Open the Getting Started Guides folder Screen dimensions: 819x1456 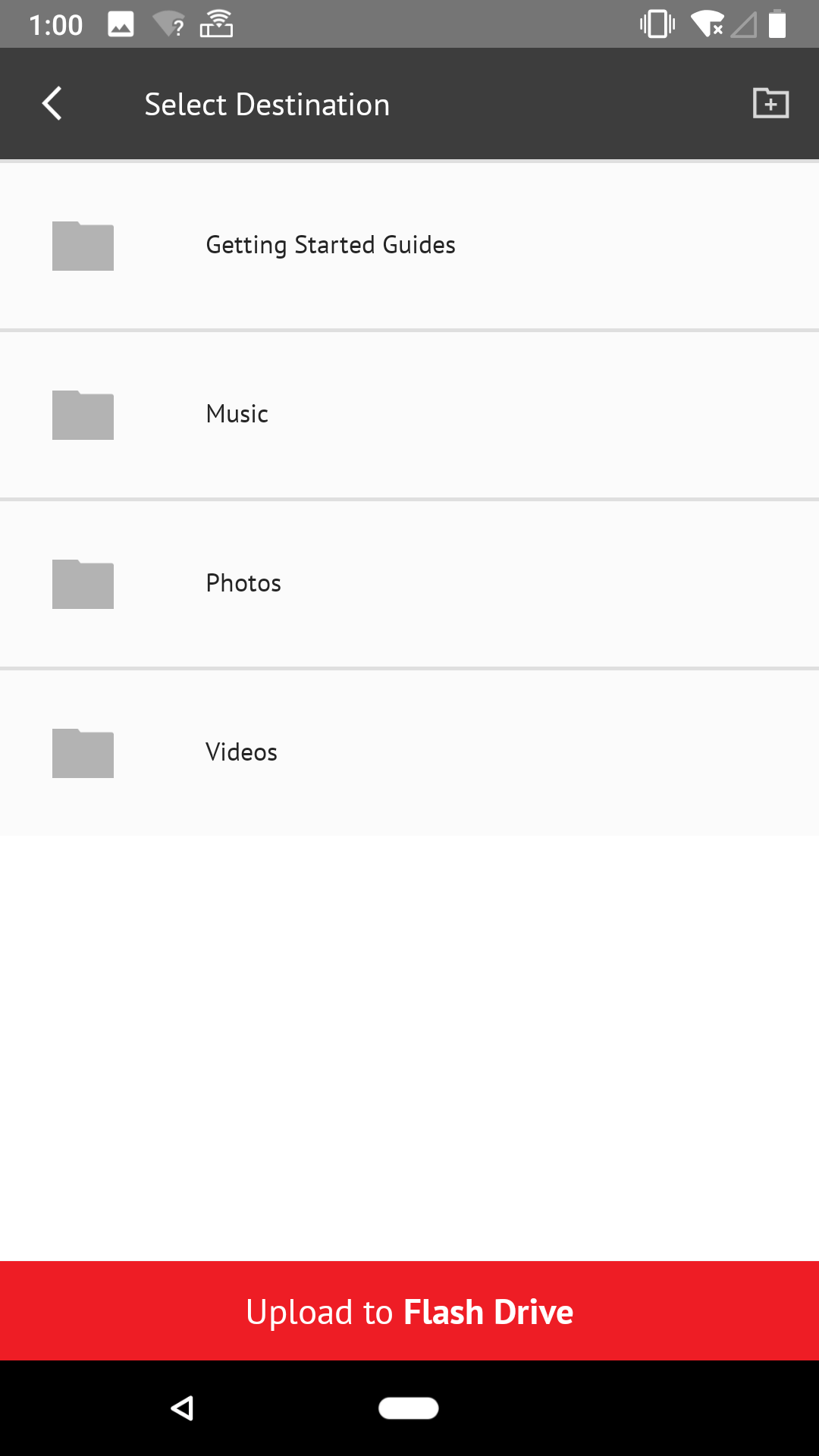pos(409,246)
